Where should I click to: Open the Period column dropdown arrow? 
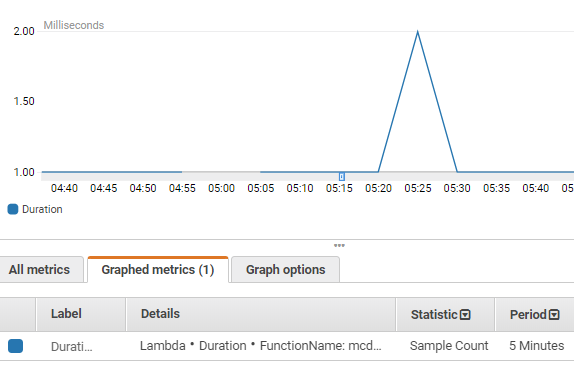[554, 315]
